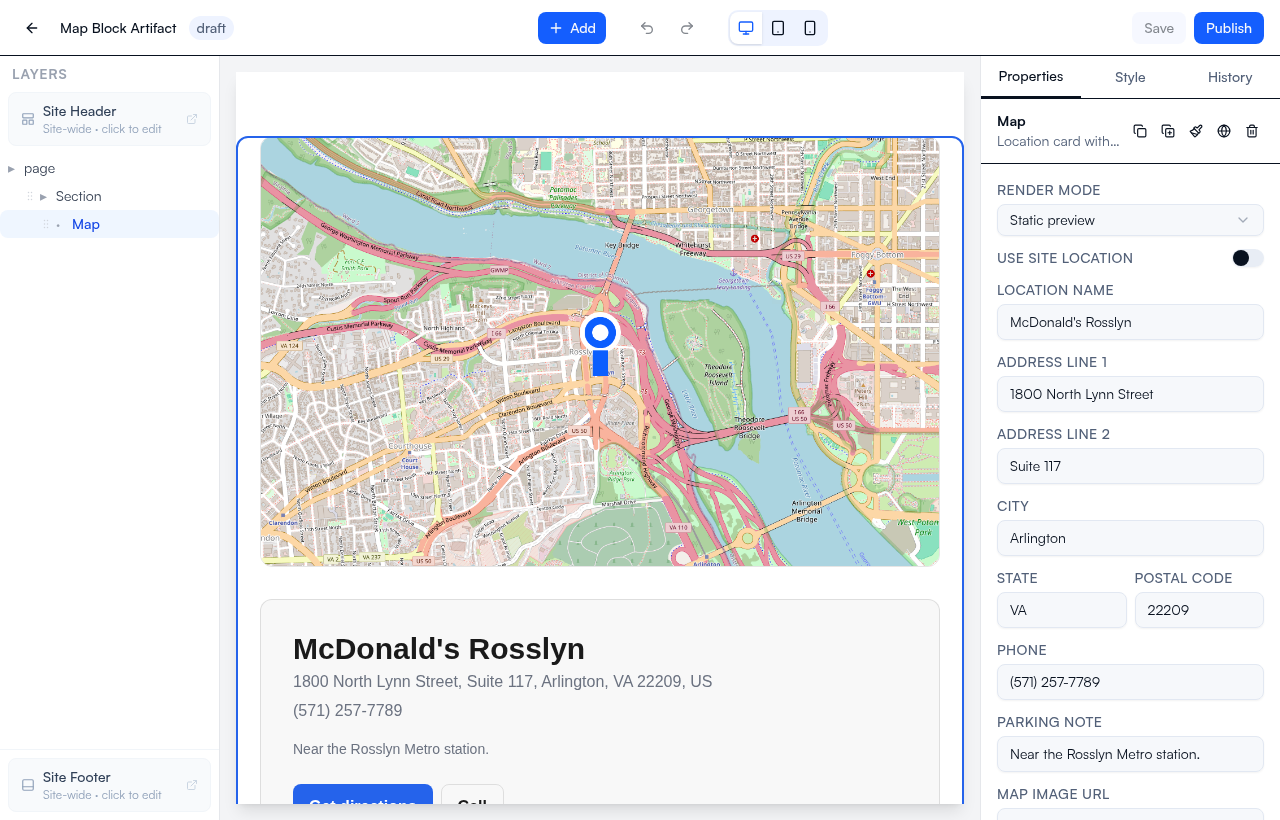
Task: Go back using the left arrow icon
Action: (x=32, y=28)
